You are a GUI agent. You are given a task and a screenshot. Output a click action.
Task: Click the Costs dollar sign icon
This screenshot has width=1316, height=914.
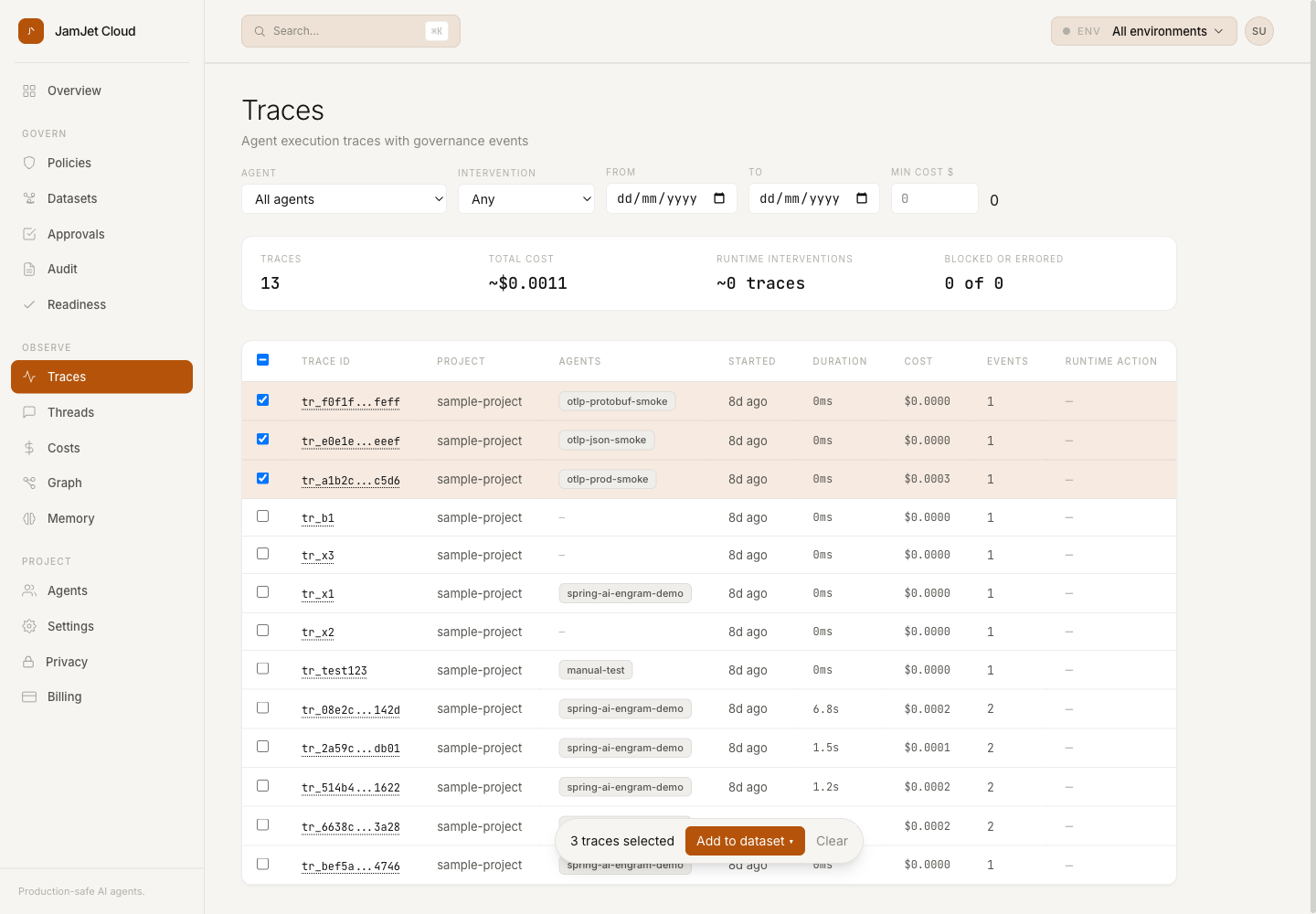(x=29, y=448)
